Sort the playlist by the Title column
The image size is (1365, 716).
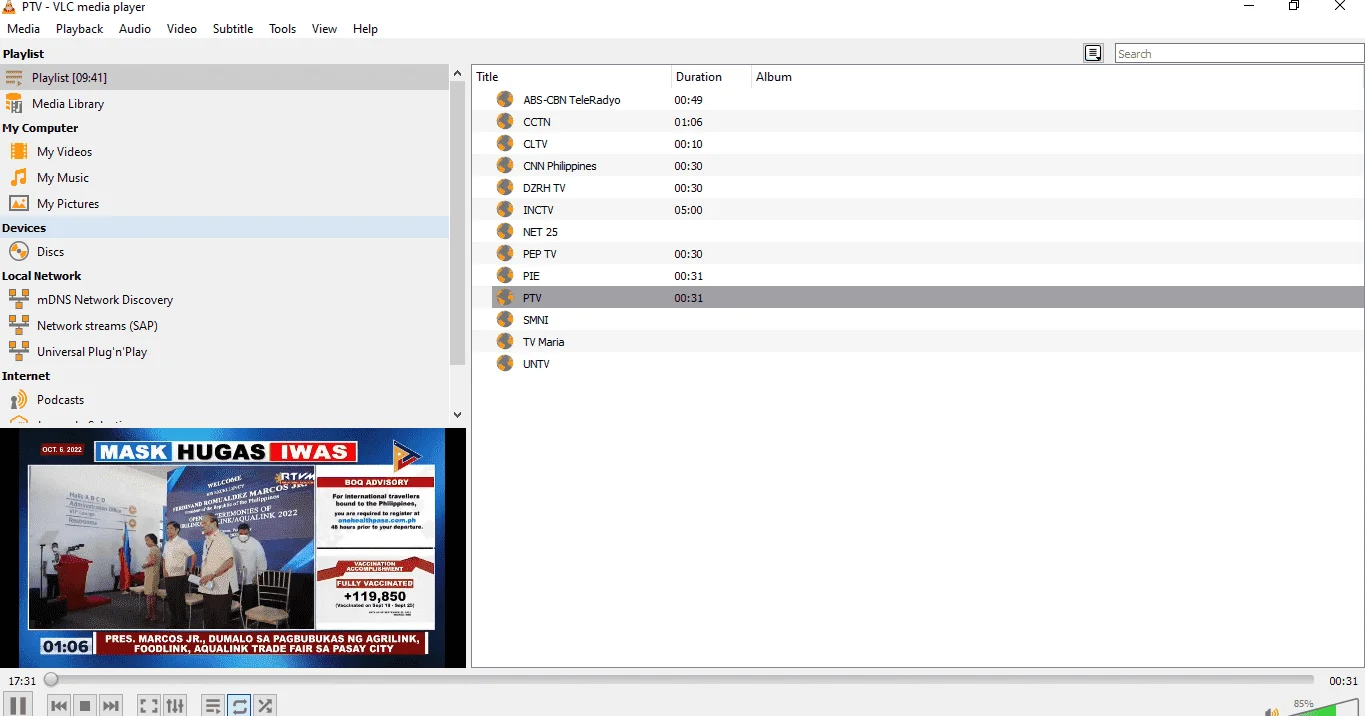[x=571, y=77]
